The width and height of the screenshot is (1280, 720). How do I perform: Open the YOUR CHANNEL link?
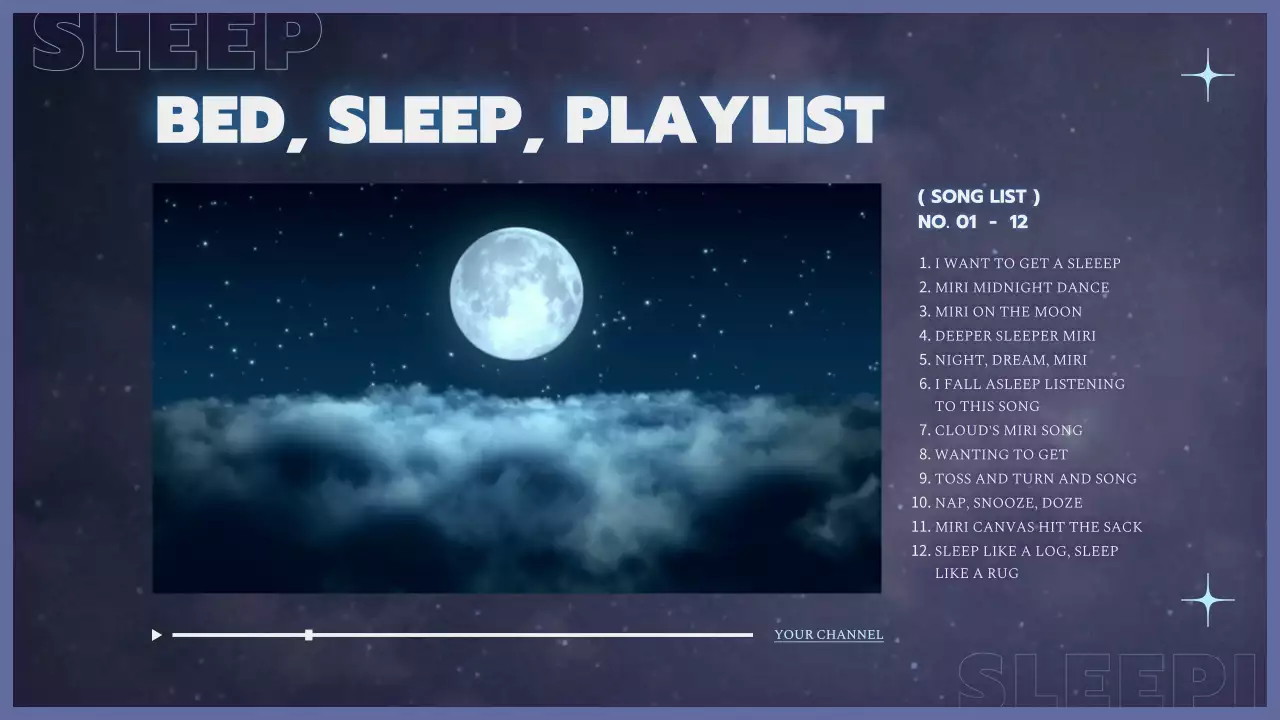tap(828, 635)
